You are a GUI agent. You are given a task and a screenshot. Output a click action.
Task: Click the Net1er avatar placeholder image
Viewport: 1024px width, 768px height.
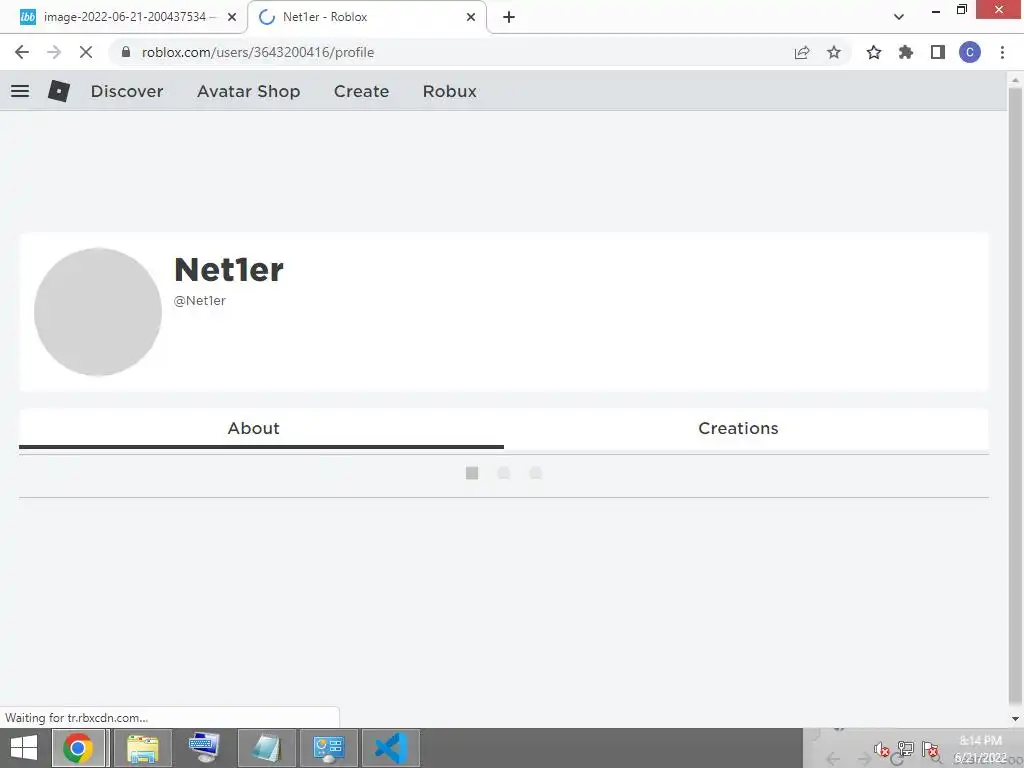98,312
